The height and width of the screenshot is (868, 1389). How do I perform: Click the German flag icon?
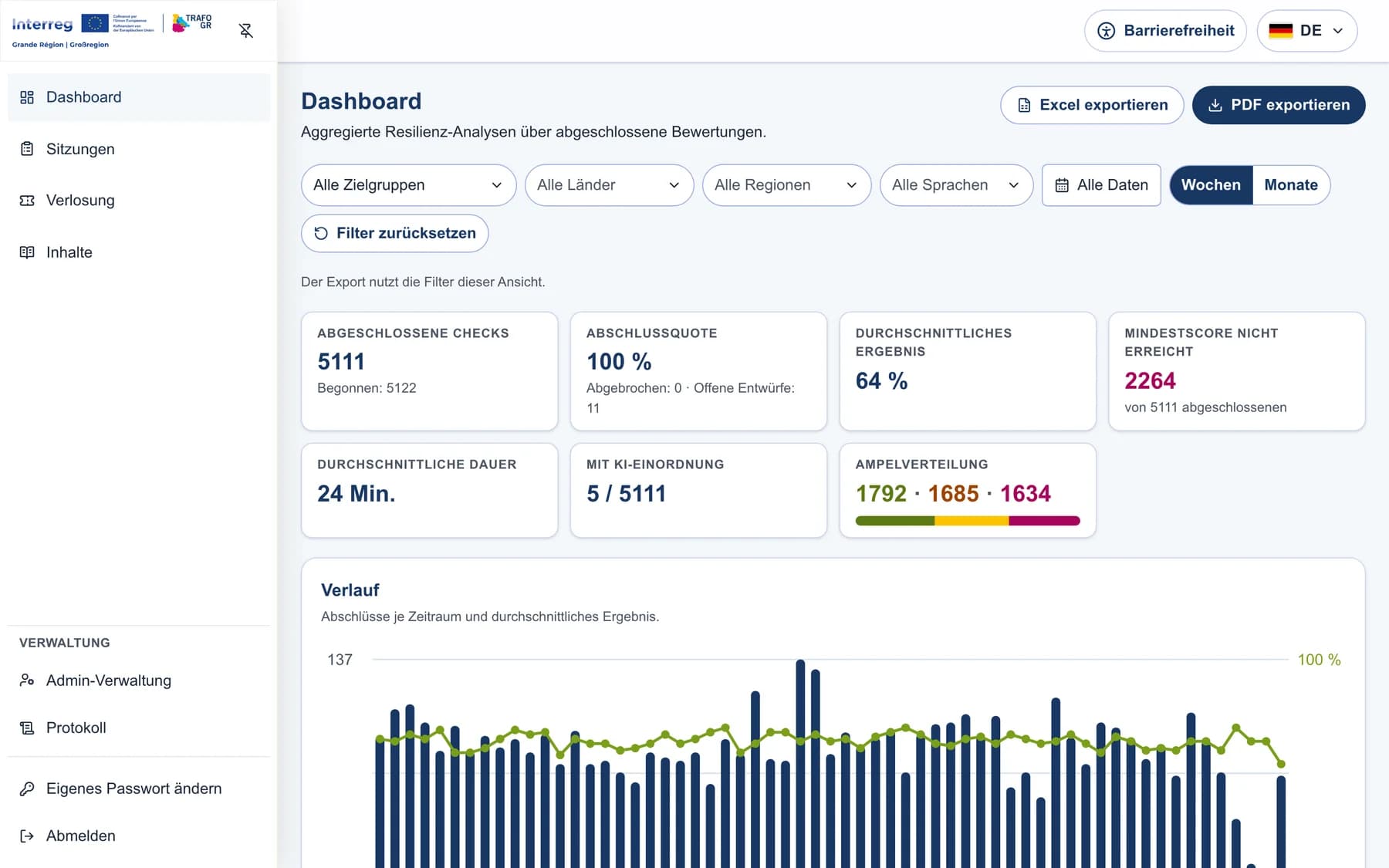tap(1280, 31)
